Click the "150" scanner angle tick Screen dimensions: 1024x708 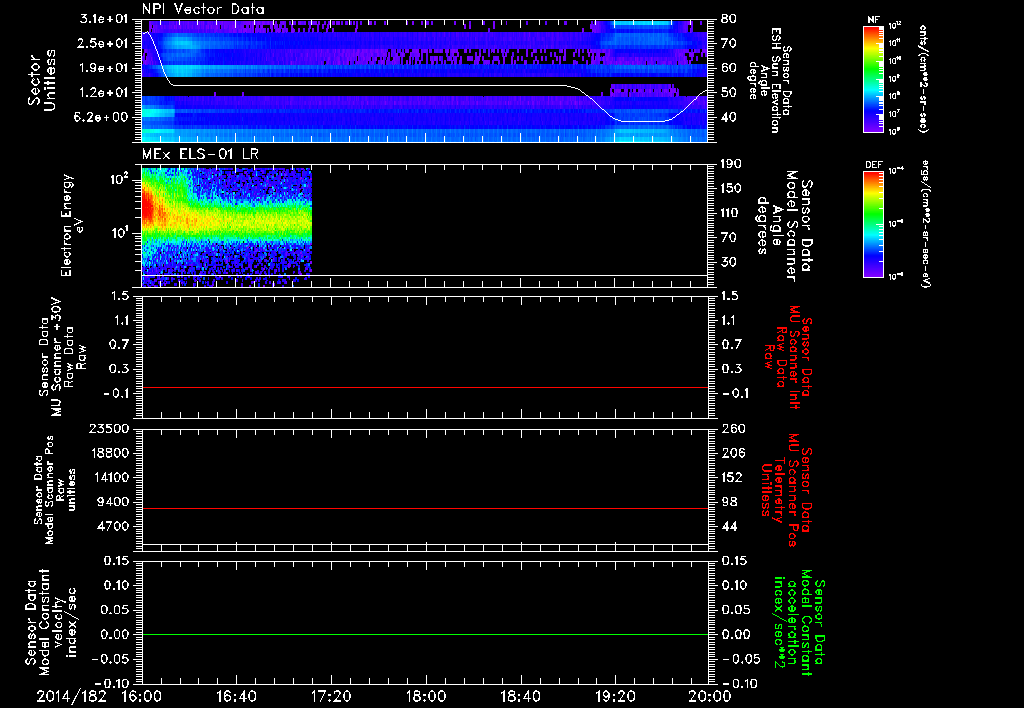(731, 188)
